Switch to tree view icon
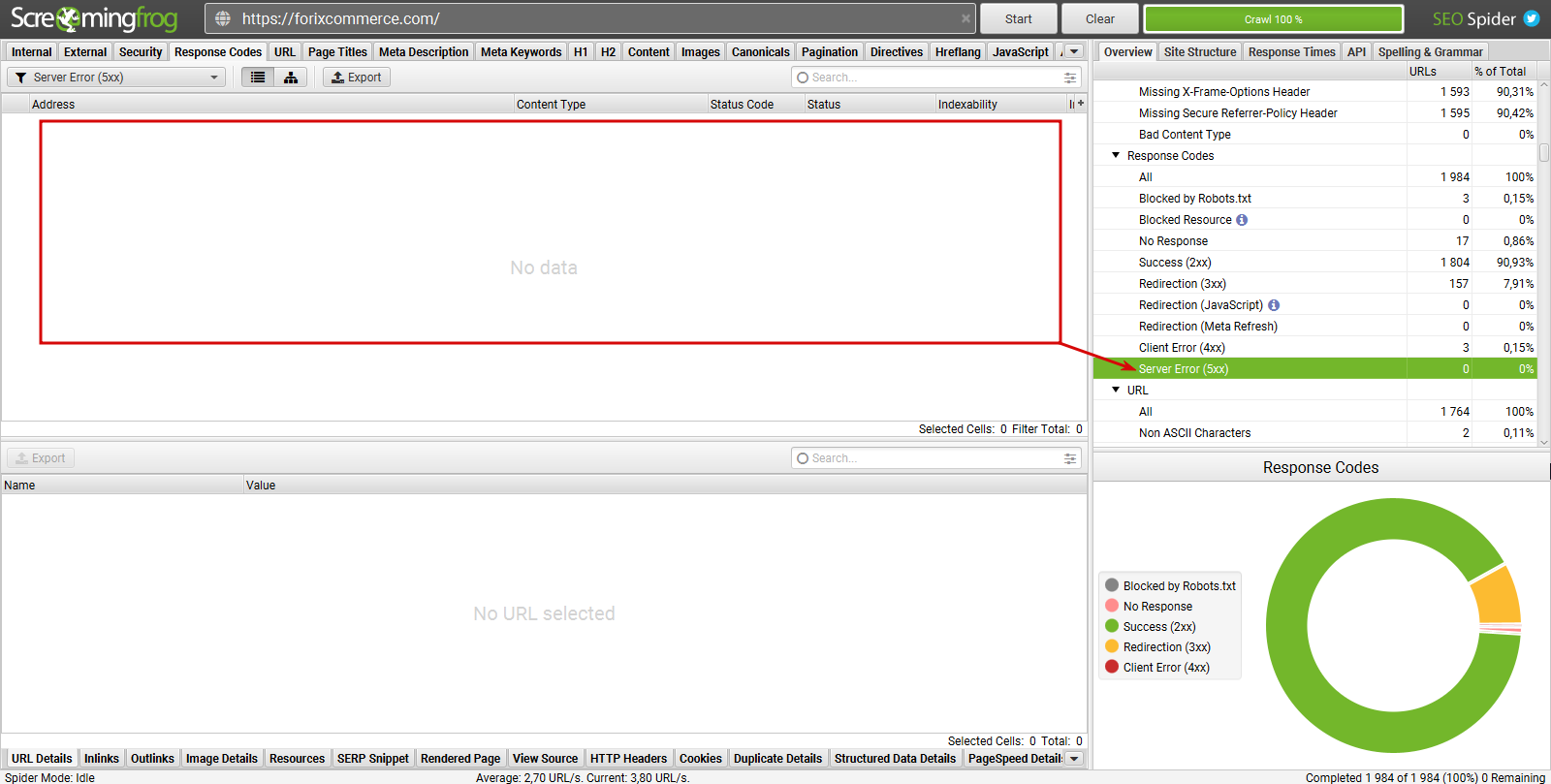The height and width of the screenshot is (784, 1551). (291, 78)
